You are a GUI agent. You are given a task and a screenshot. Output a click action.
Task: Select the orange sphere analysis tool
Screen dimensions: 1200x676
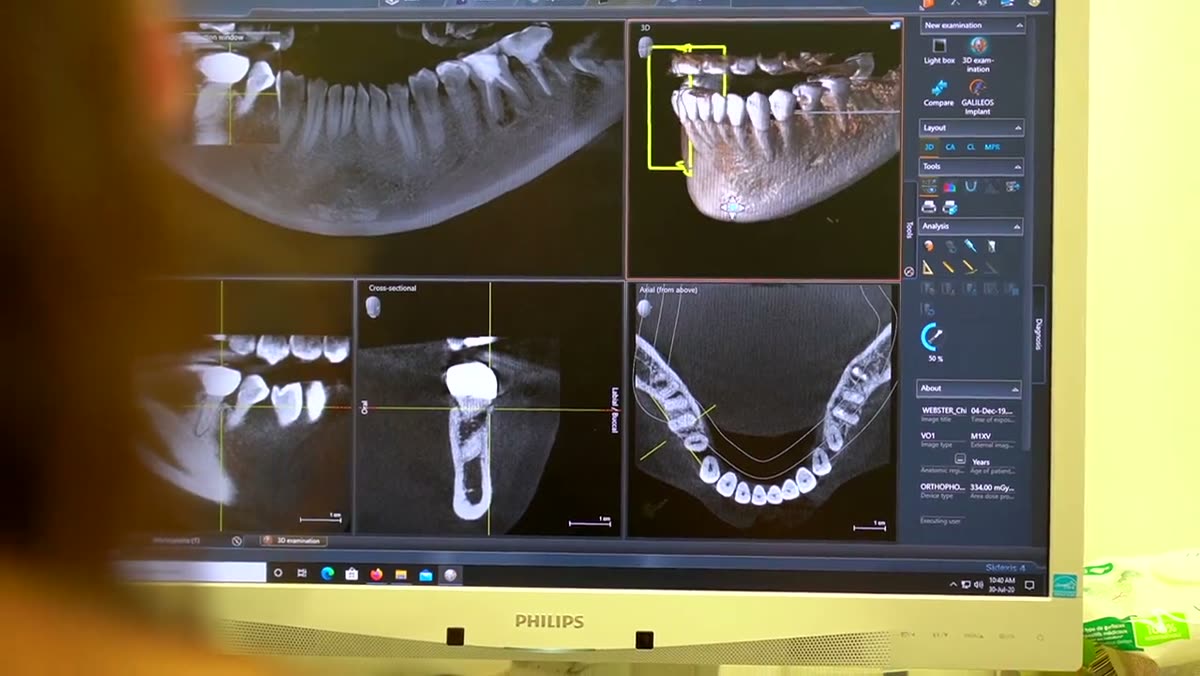(929, 245)
